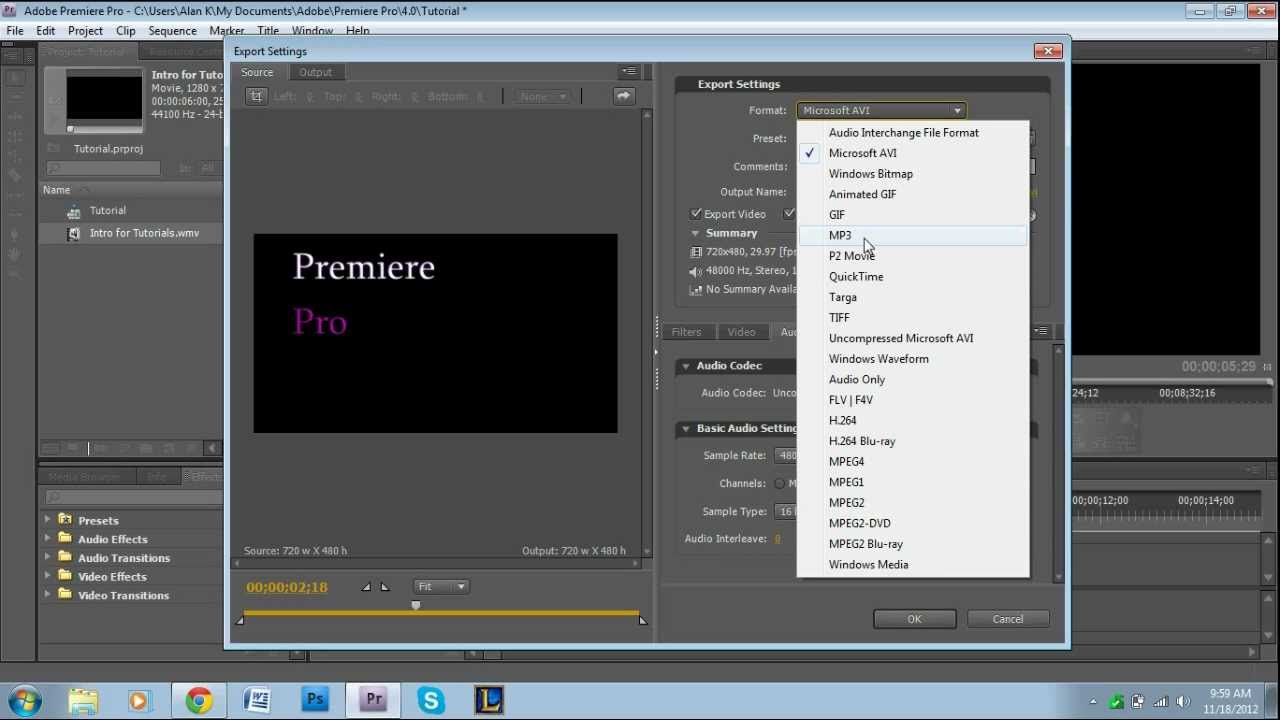Set Out Point triangle below preview
Viewport: 1280px width, 720px height.
(385, 587)
